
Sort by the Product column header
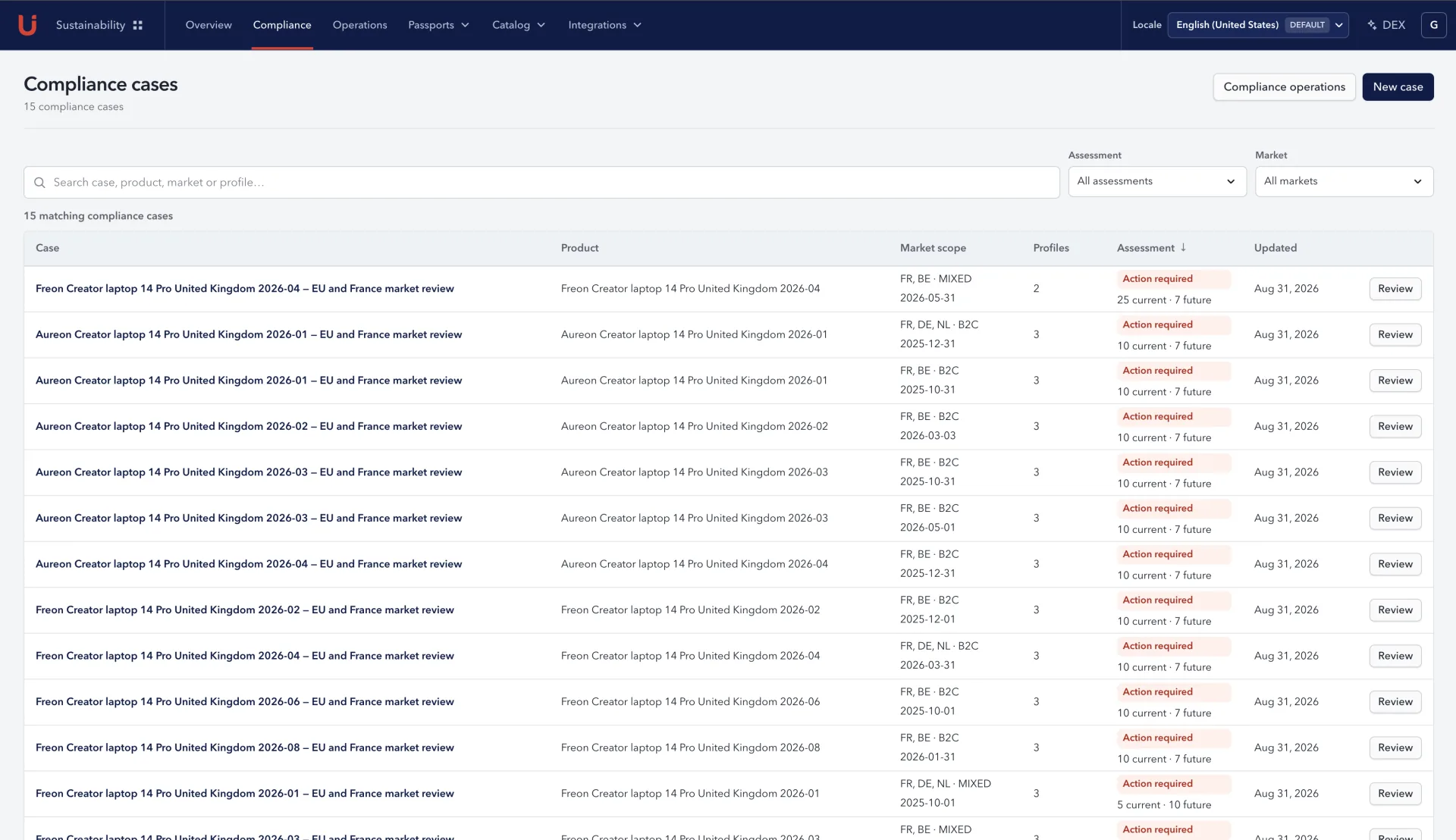(579, 248)
